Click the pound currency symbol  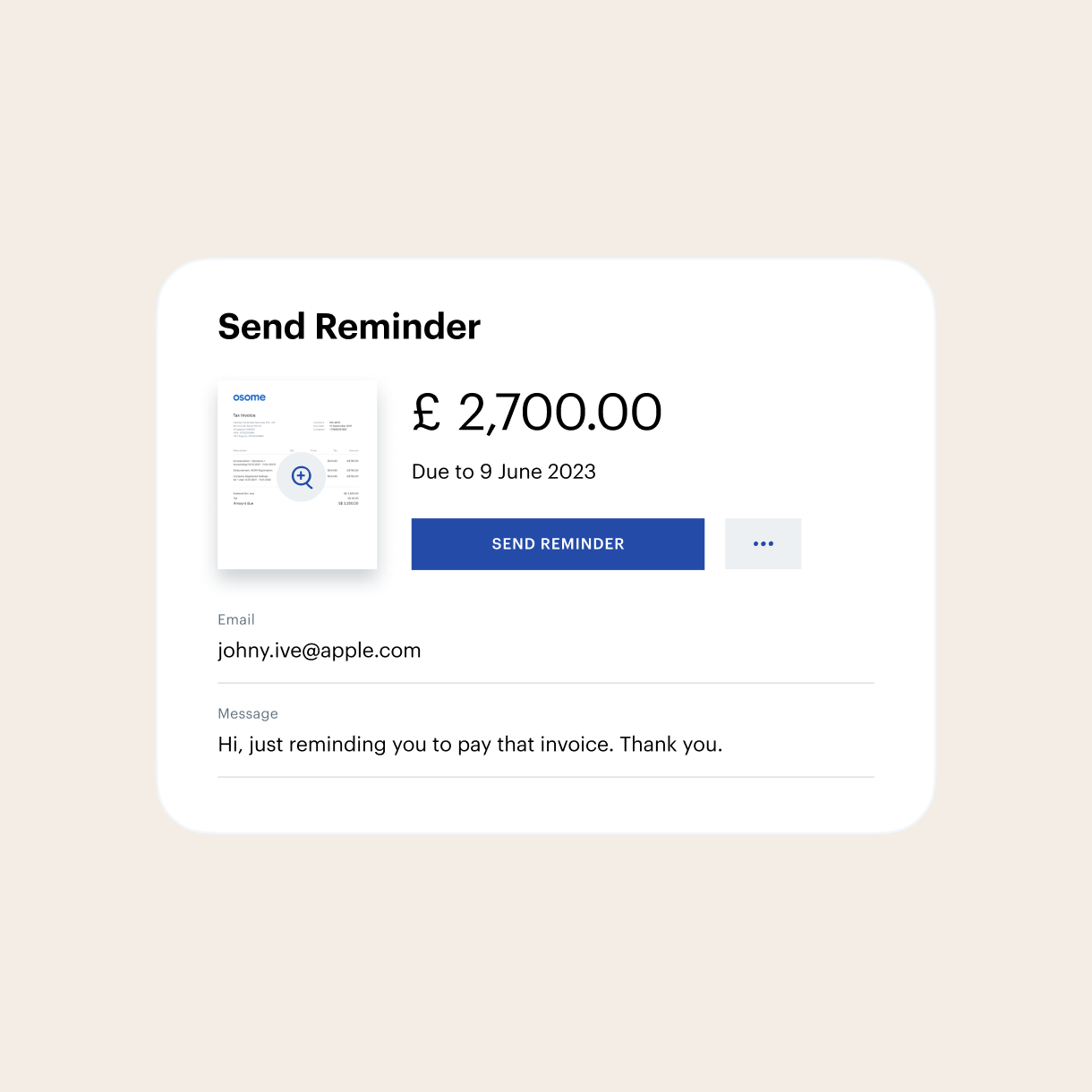427,413
